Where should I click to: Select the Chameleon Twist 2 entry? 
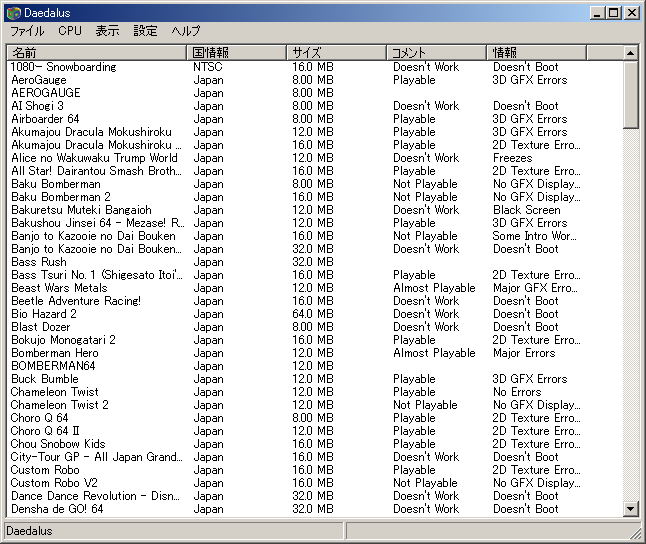coord(60,405)
